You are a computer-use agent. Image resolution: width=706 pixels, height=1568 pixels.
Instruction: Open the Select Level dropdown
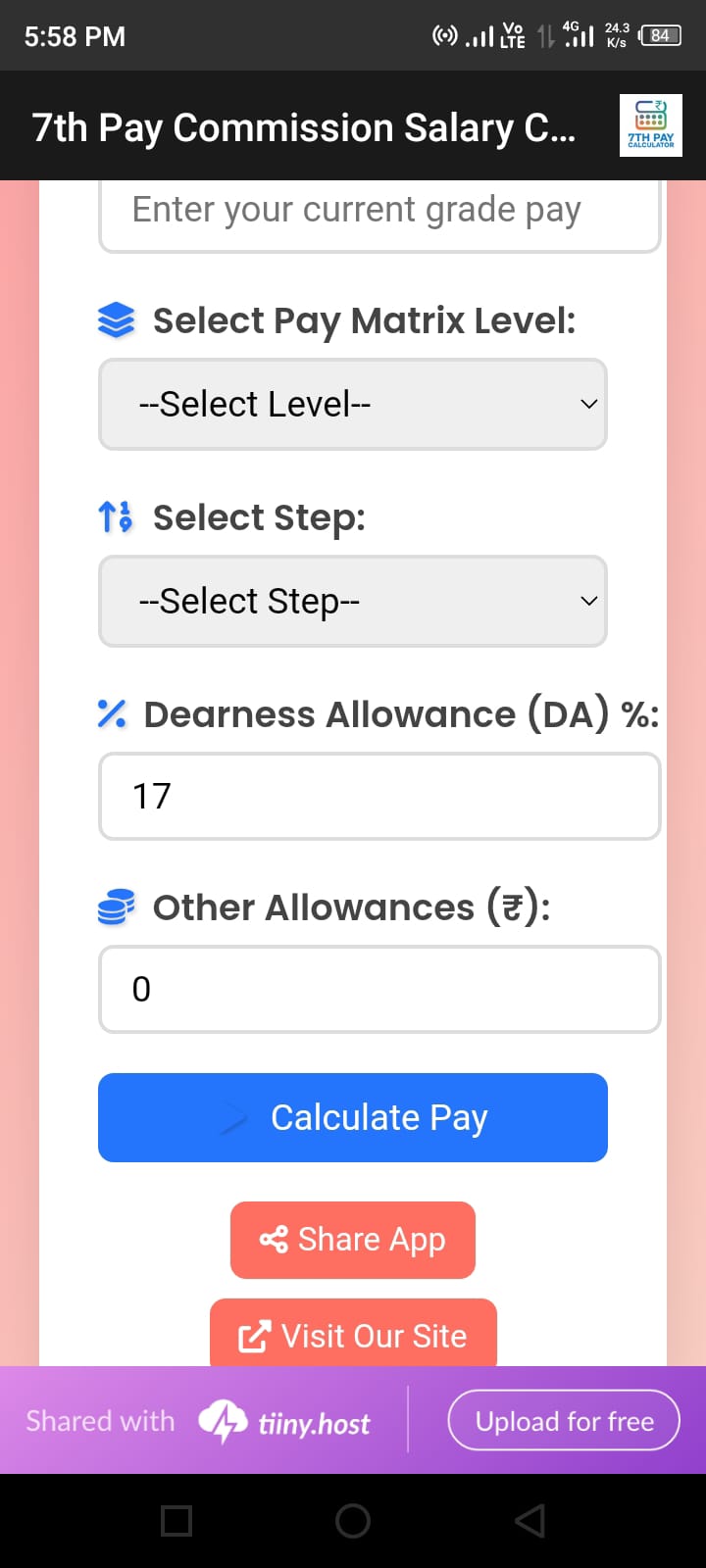[352, 404]
